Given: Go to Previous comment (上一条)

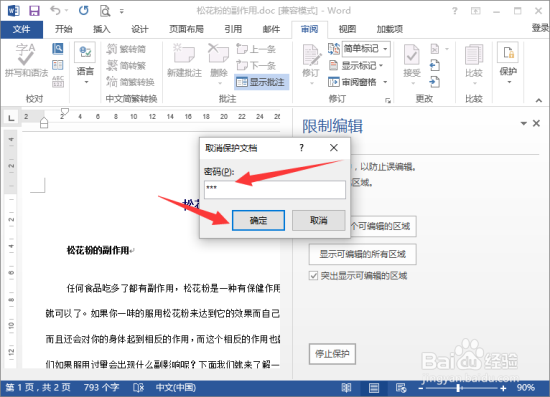Looking at the screenshot, I should click(256, 49).
